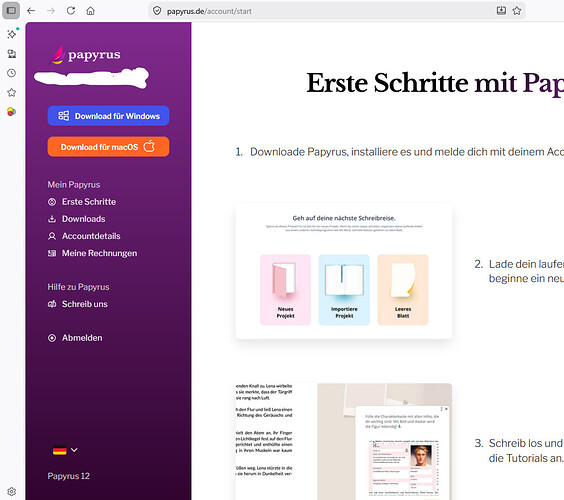
Task: Click the papyrus logo
Action: coord(85,55)
